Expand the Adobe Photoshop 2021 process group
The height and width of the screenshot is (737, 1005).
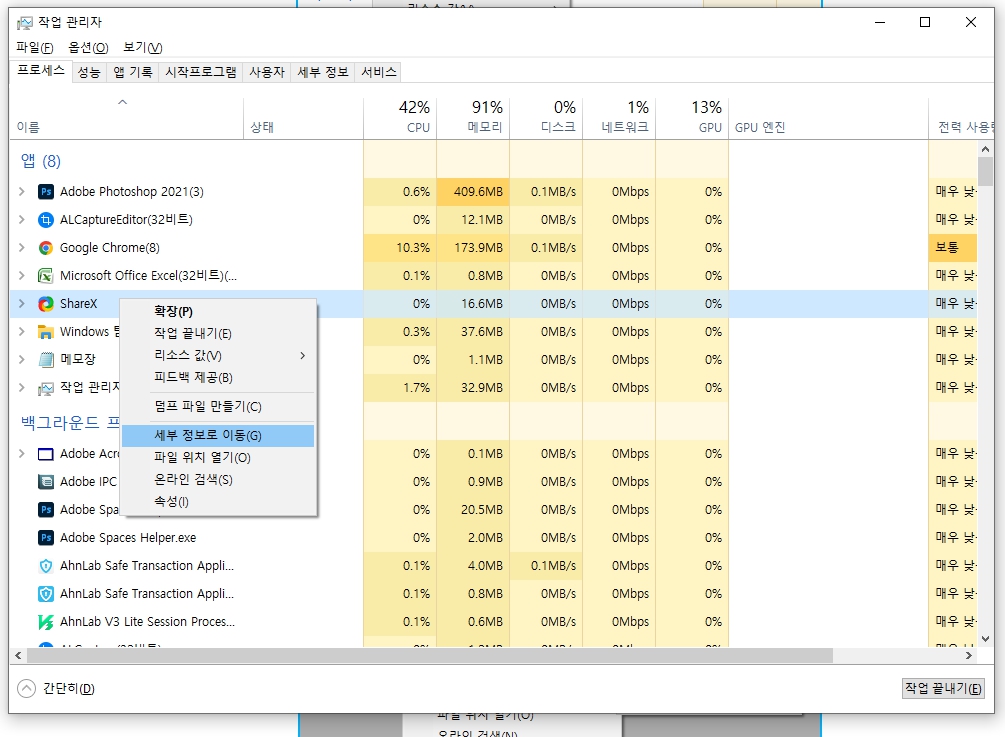pos(22,192)
